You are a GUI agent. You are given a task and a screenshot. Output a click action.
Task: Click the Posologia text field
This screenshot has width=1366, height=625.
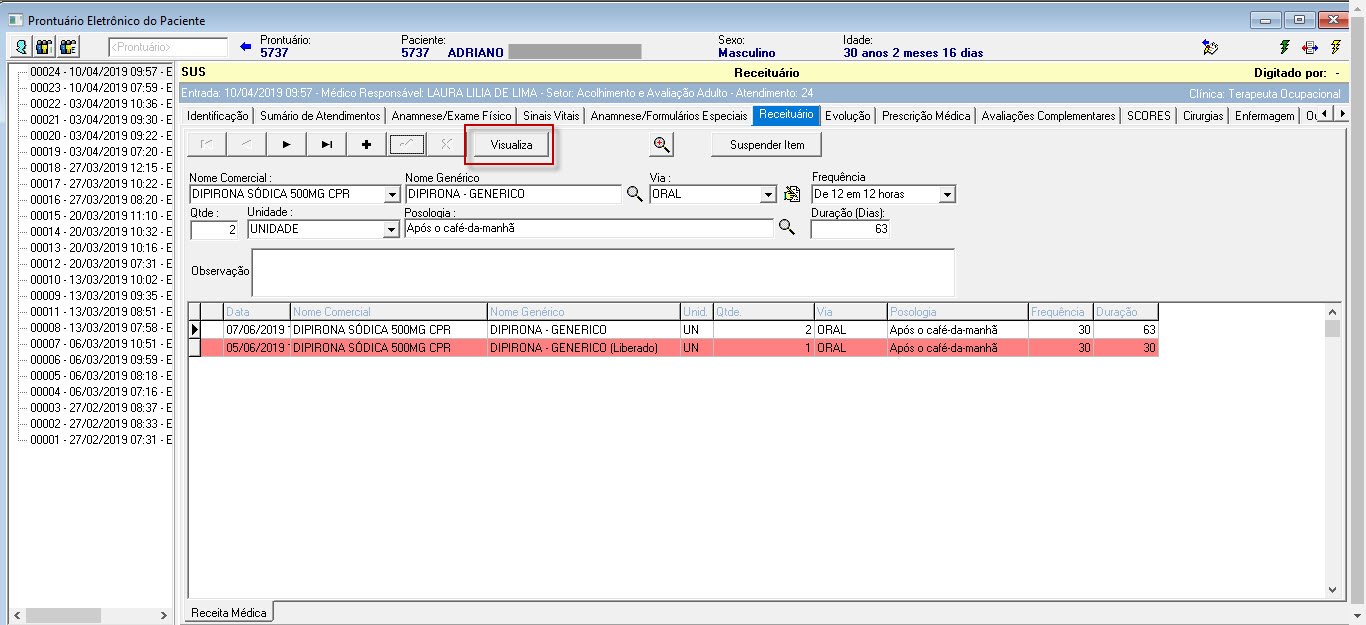point(589,228)
